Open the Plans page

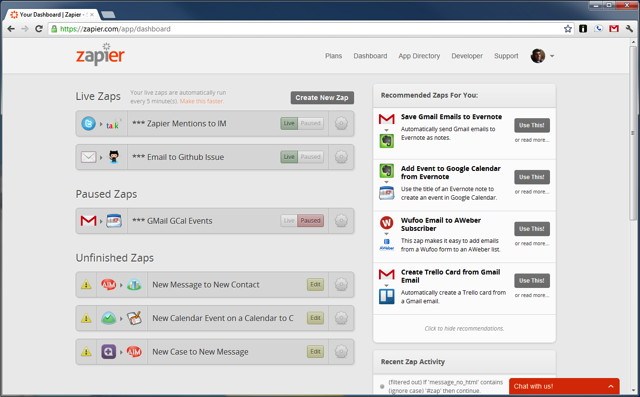pyautogui.click(x=333, y=56)
